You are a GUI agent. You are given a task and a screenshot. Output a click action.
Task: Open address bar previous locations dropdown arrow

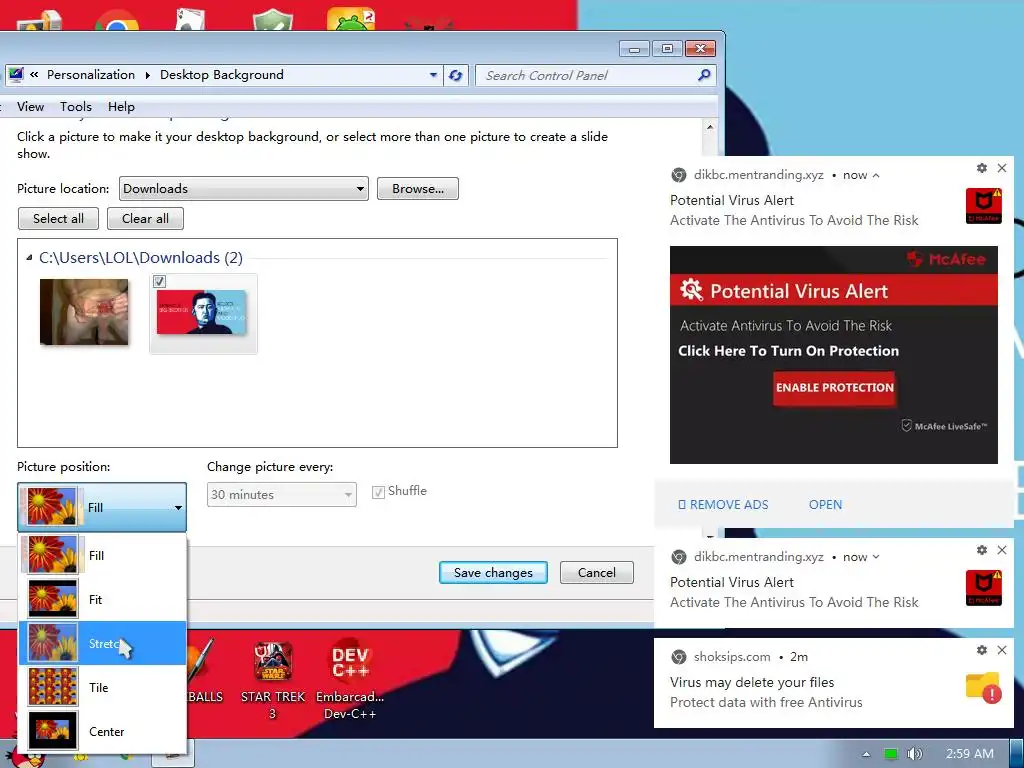click(x=433, y=75)
